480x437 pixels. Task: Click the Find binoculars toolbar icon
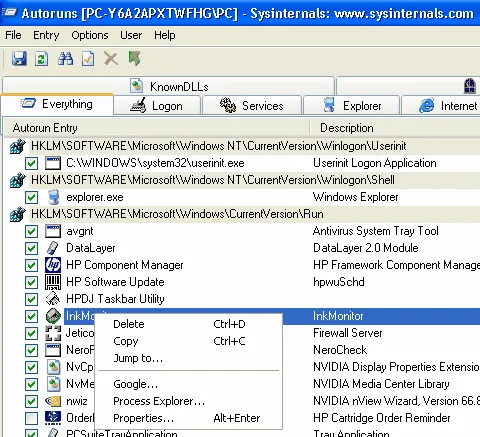click(x=65, y=59)
